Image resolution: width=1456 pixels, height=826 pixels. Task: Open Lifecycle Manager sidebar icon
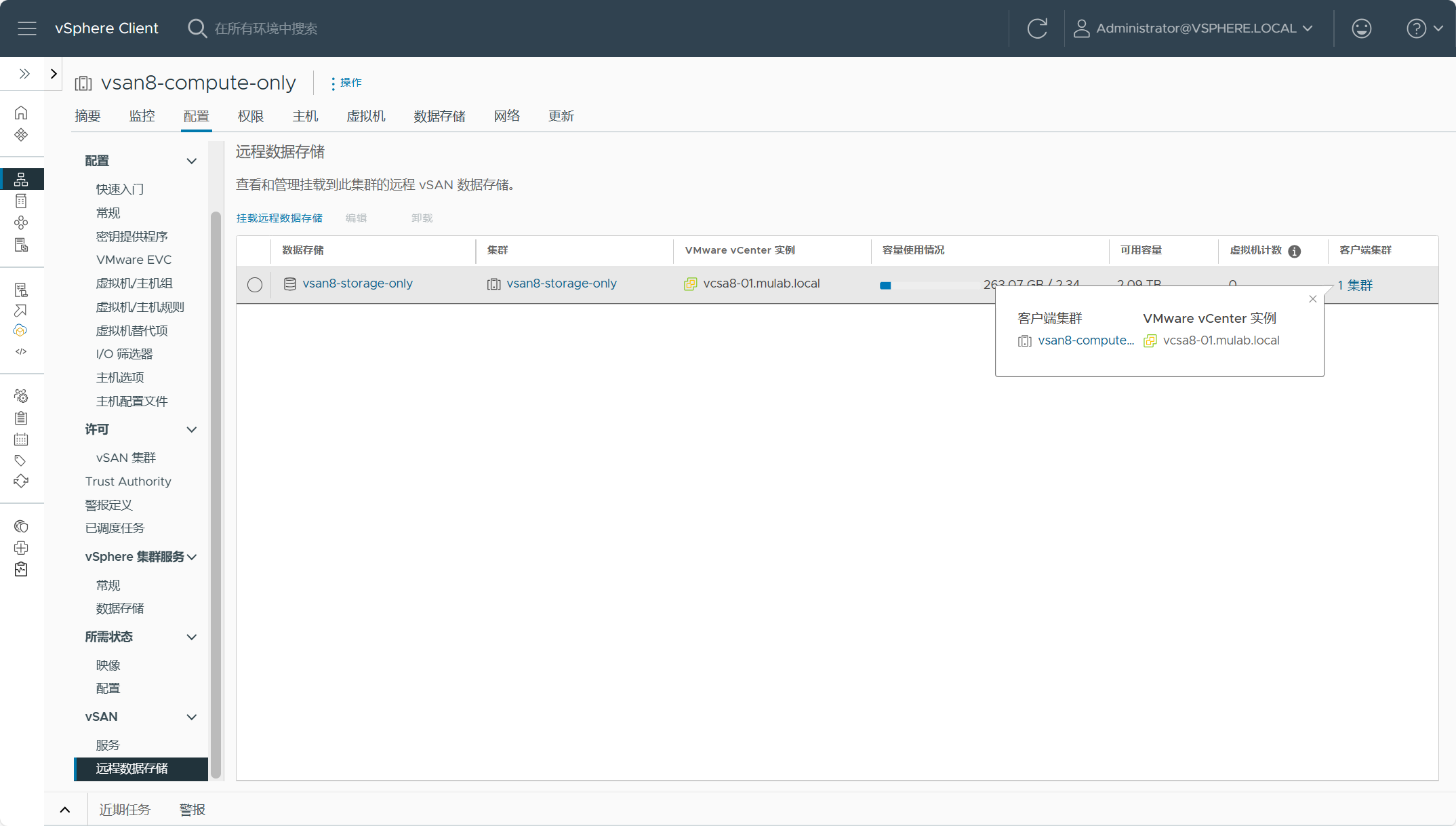pyautogui.click(x=21, y=481)
